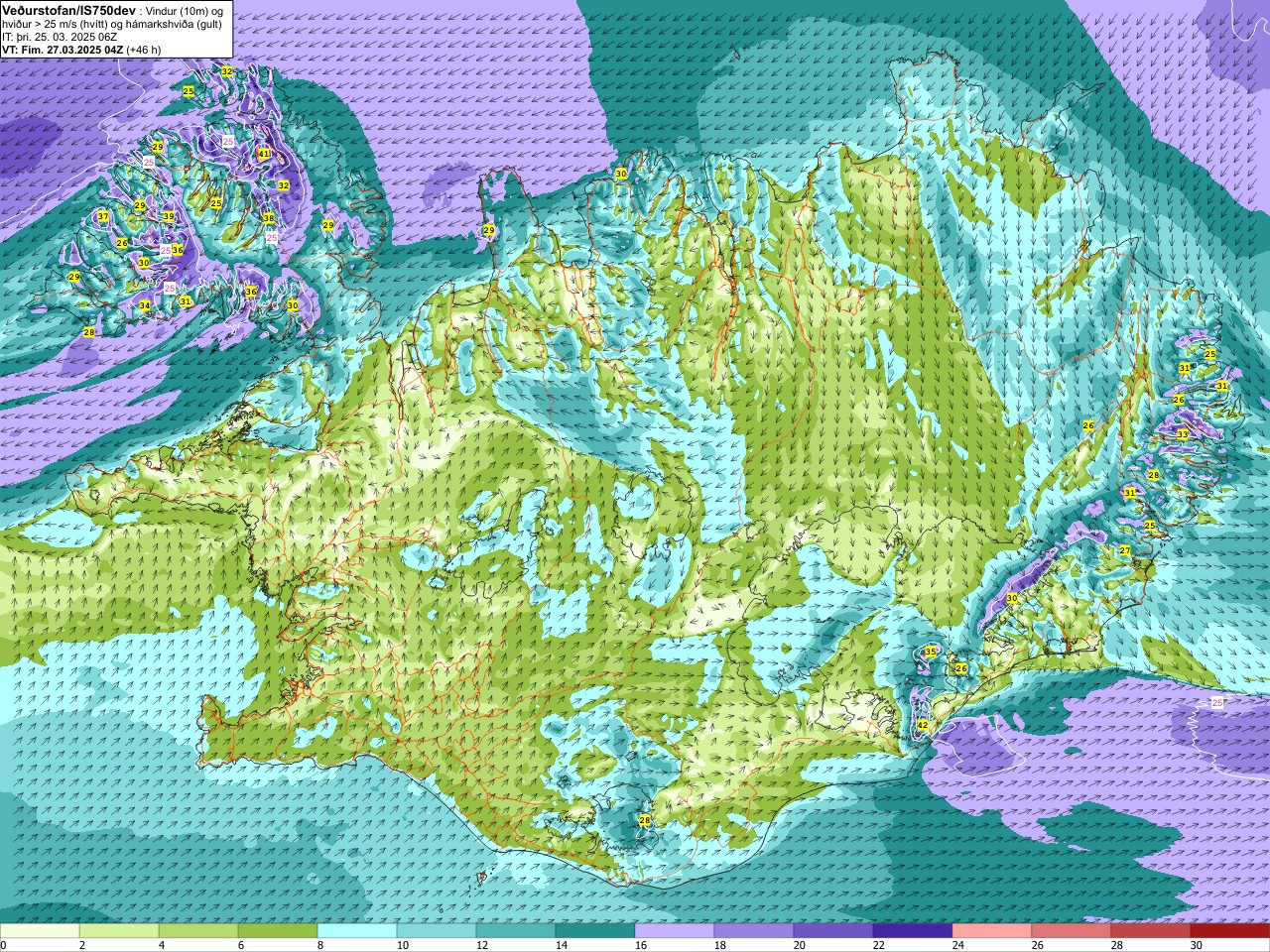Click the pale cyan 8–10 m/s legend swatch
Screen dimensions: 1270x952
tap(357, 931)
